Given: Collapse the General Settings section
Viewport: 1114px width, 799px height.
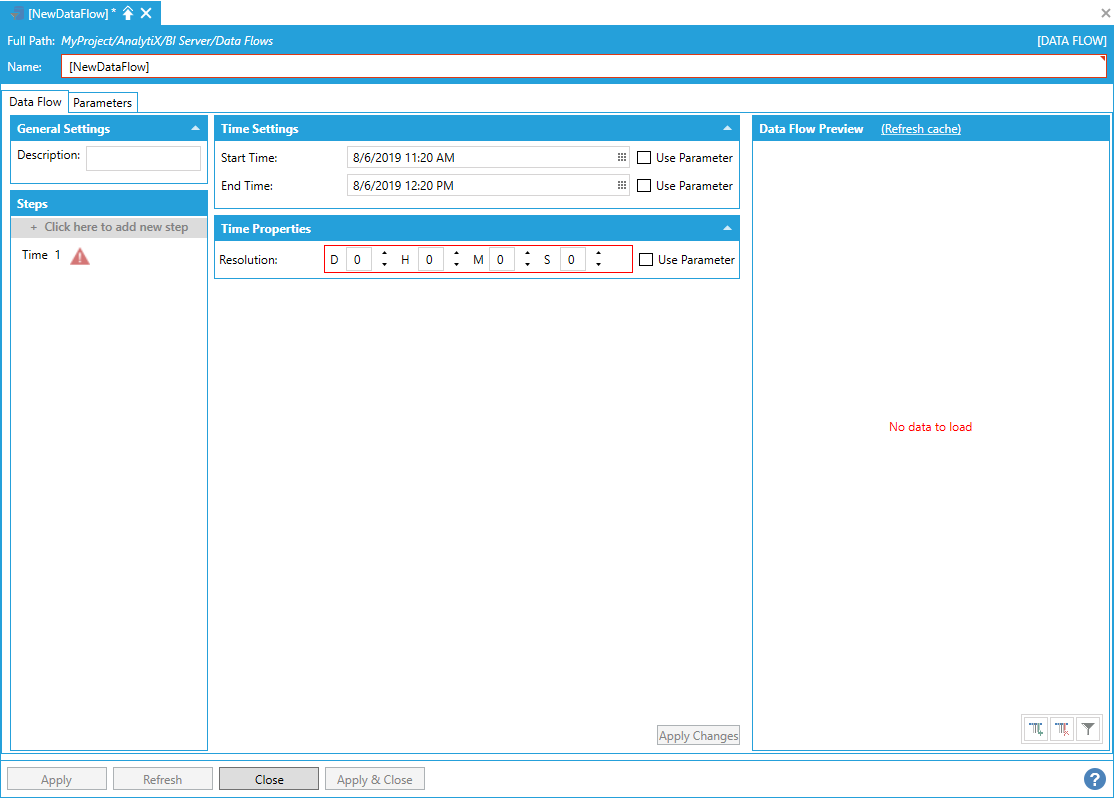Looking at the screenshot, I should [x=195, y=129].
